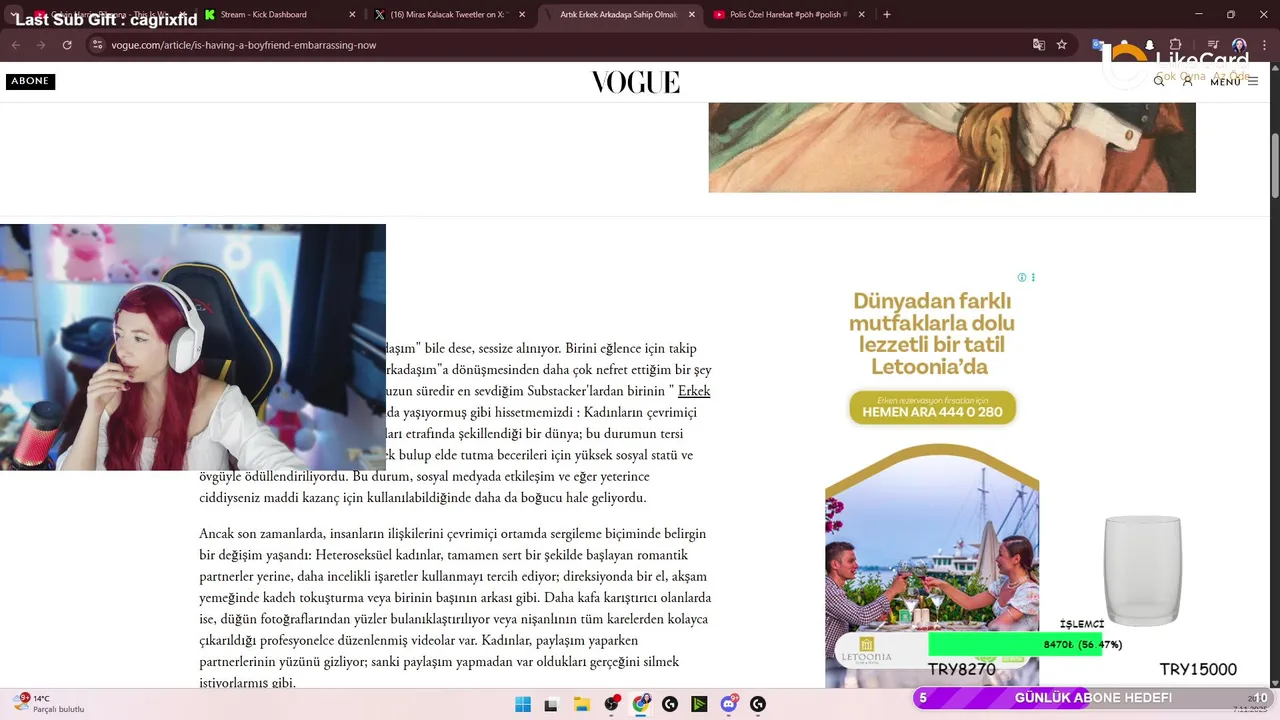This screenshot has width=1280, height=720.
Task: Open the Chrome extensions puzzle icon
Action: point(1176,45)
